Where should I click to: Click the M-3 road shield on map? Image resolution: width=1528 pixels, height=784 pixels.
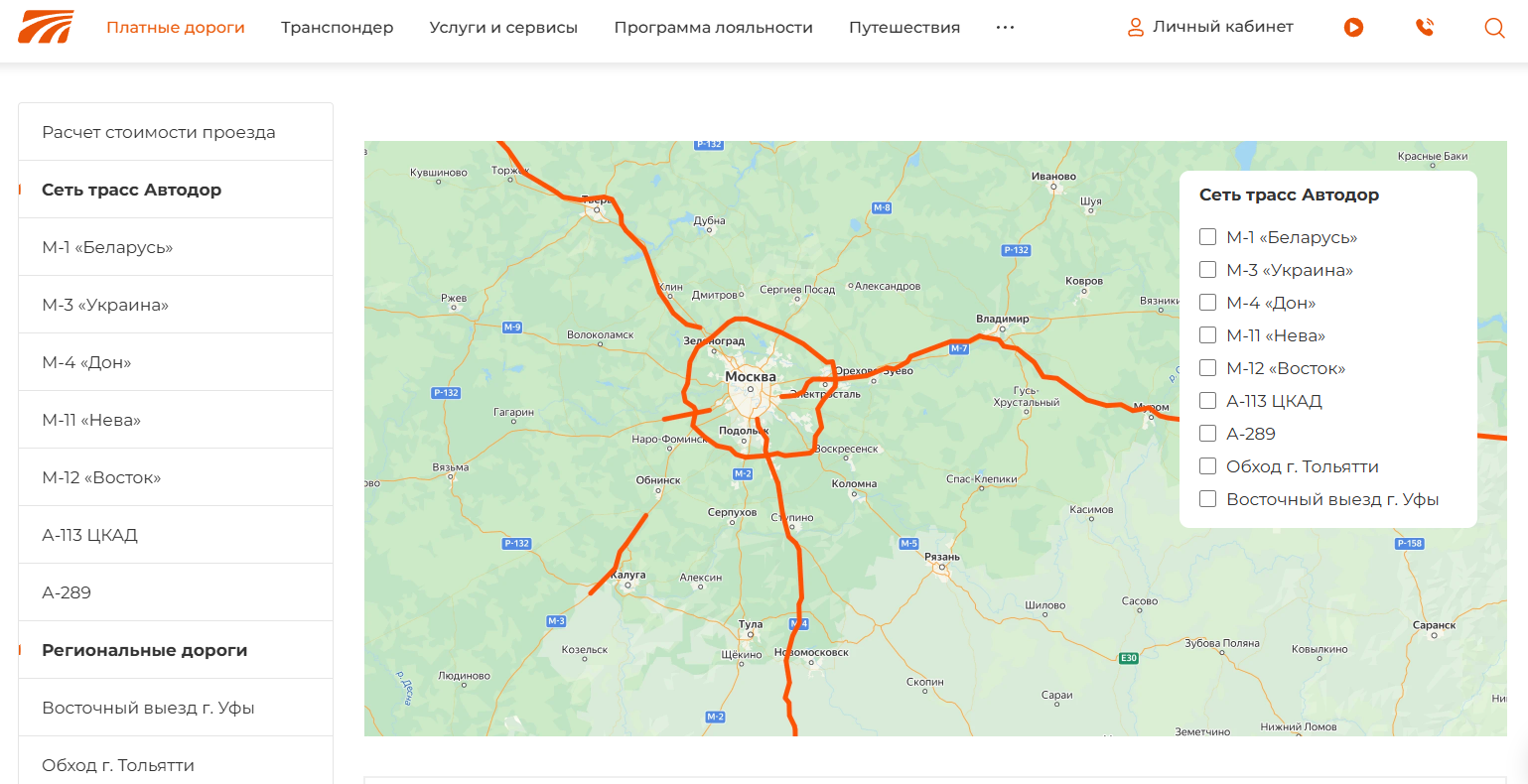coord(556,621)
